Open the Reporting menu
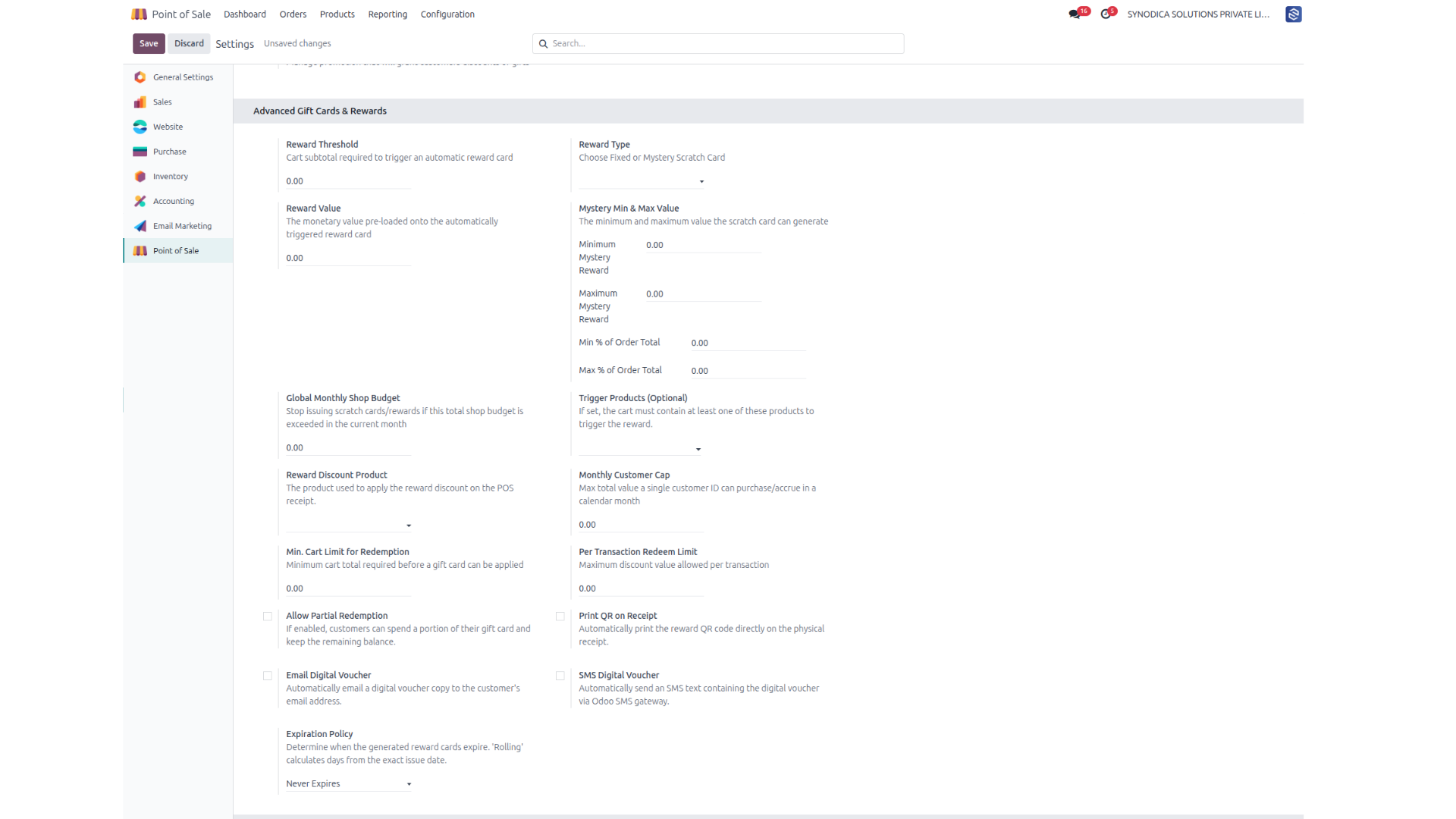 coord(388,14)
